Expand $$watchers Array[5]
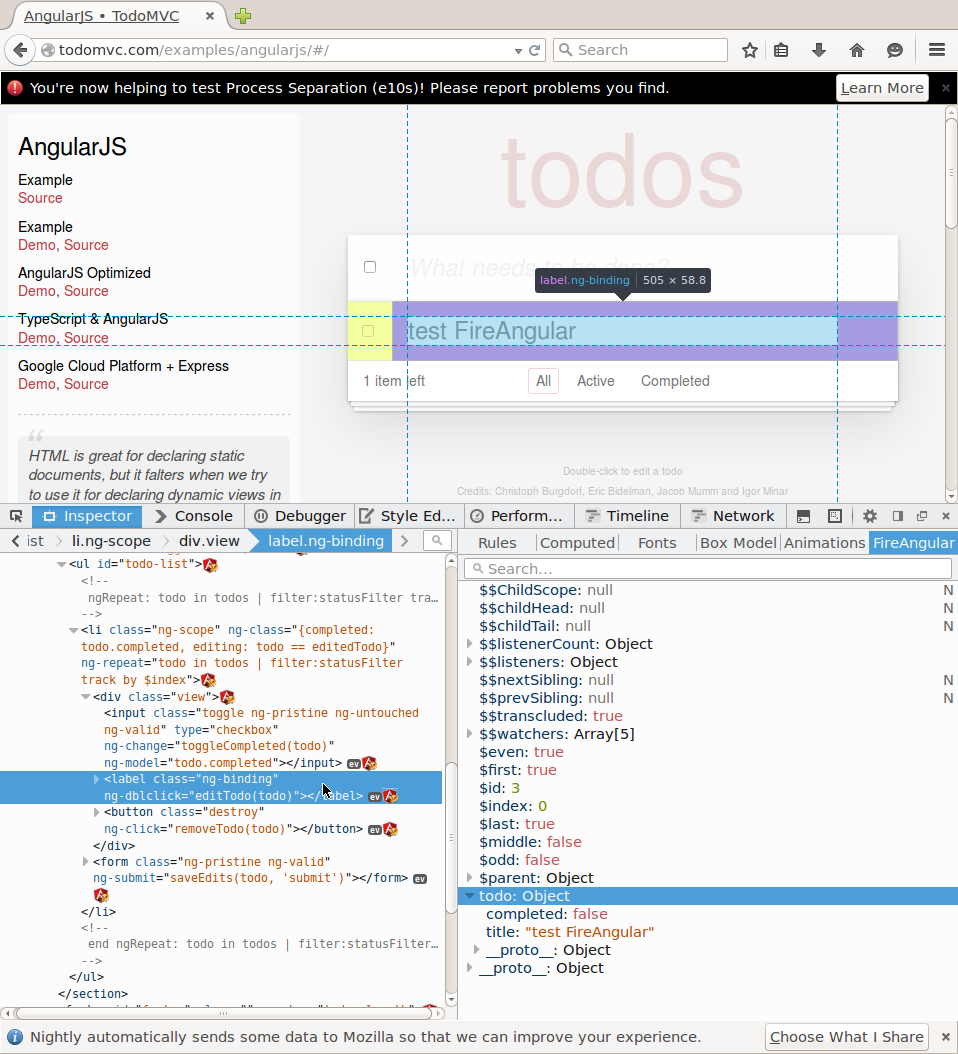Screen dimensions: 958x1054 [x=470, y=734]
